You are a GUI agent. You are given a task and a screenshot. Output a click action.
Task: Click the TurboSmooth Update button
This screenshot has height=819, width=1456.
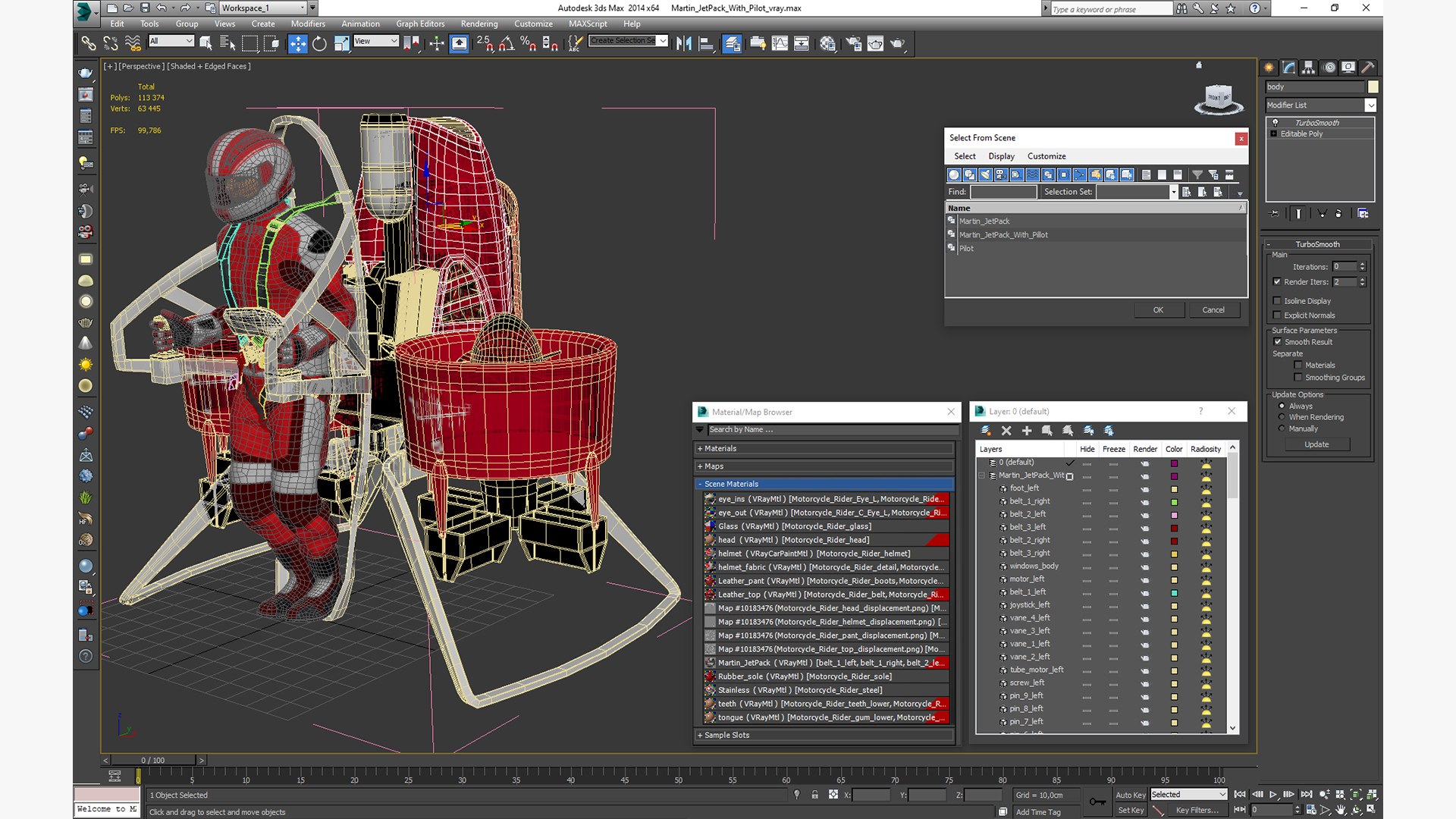pyautogui.click(x=1316, y=444)
